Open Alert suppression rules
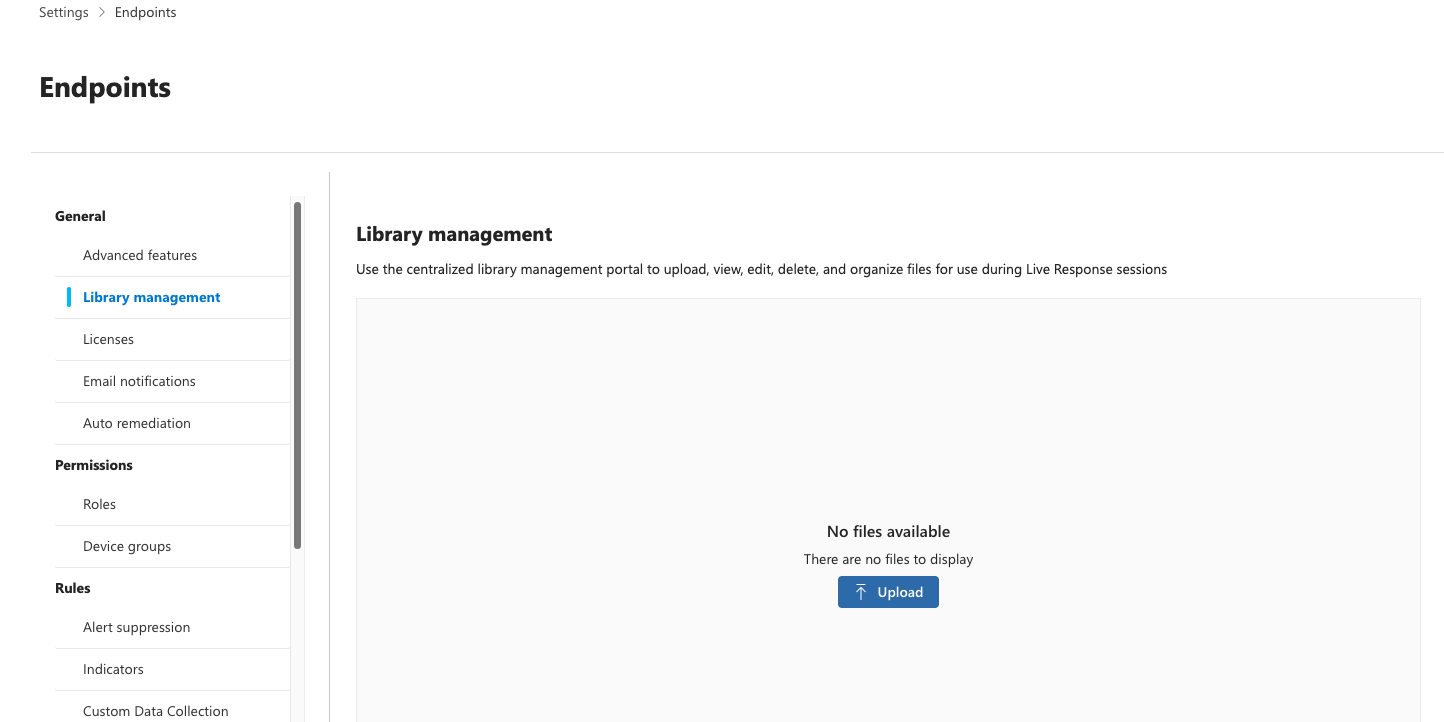The height and width of the screenshot is (722, 1444). pyautogui.click(x=136, y=627)
